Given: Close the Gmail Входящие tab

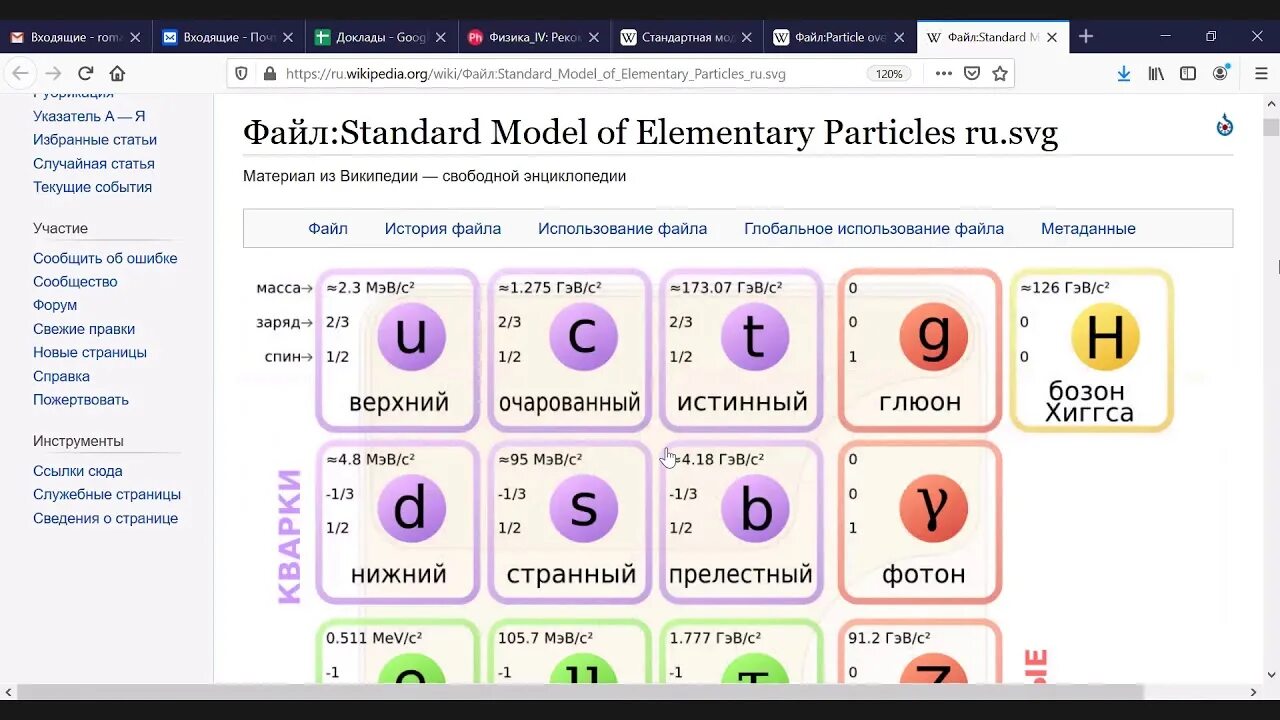Looking at the screenshot, I should click(x=135, y=37).
